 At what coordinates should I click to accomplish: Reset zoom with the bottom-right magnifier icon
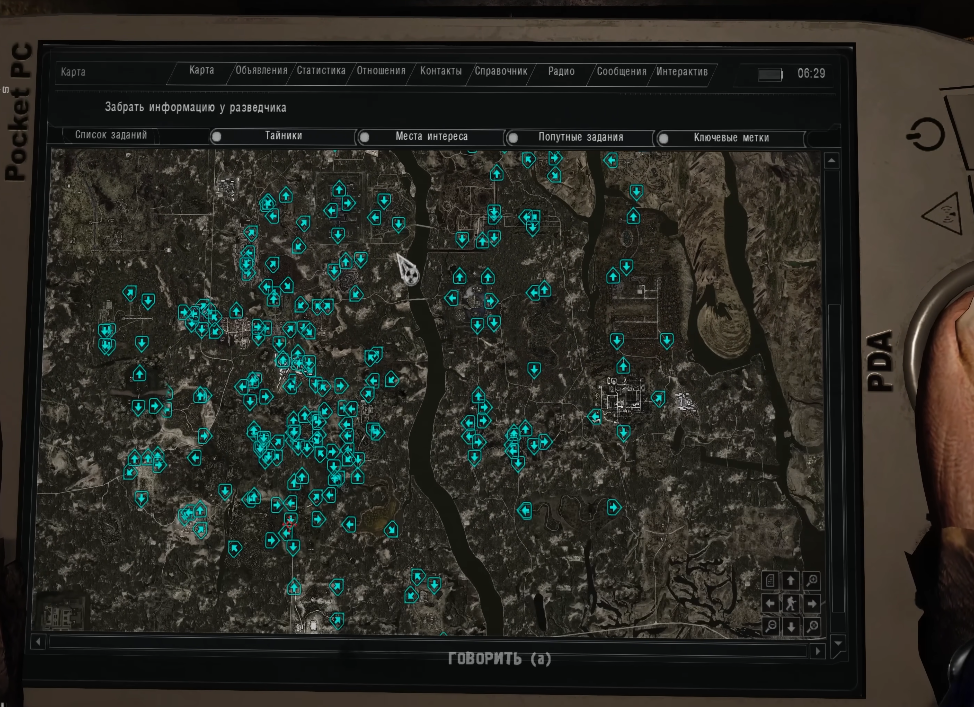(812, 626)
